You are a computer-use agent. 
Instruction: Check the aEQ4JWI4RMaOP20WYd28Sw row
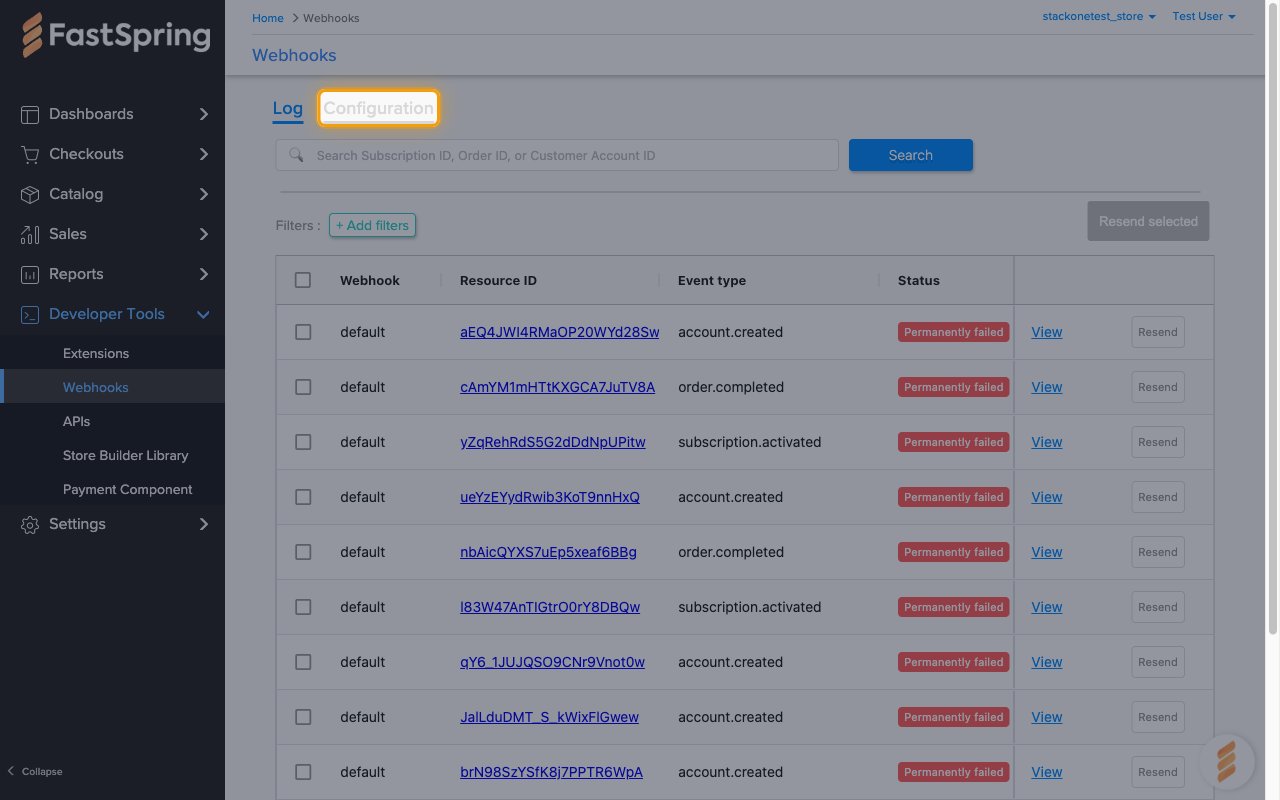(x=303, y=332)
